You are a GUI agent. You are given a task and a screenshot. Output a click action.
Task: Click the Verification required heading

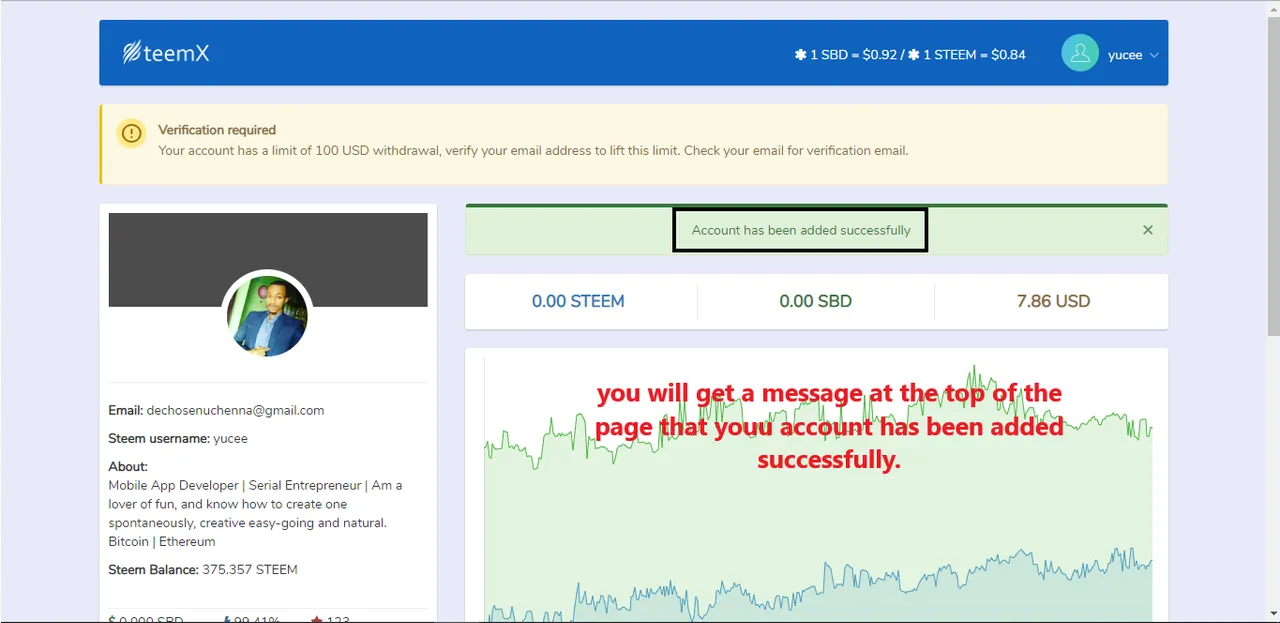[217, 130]
